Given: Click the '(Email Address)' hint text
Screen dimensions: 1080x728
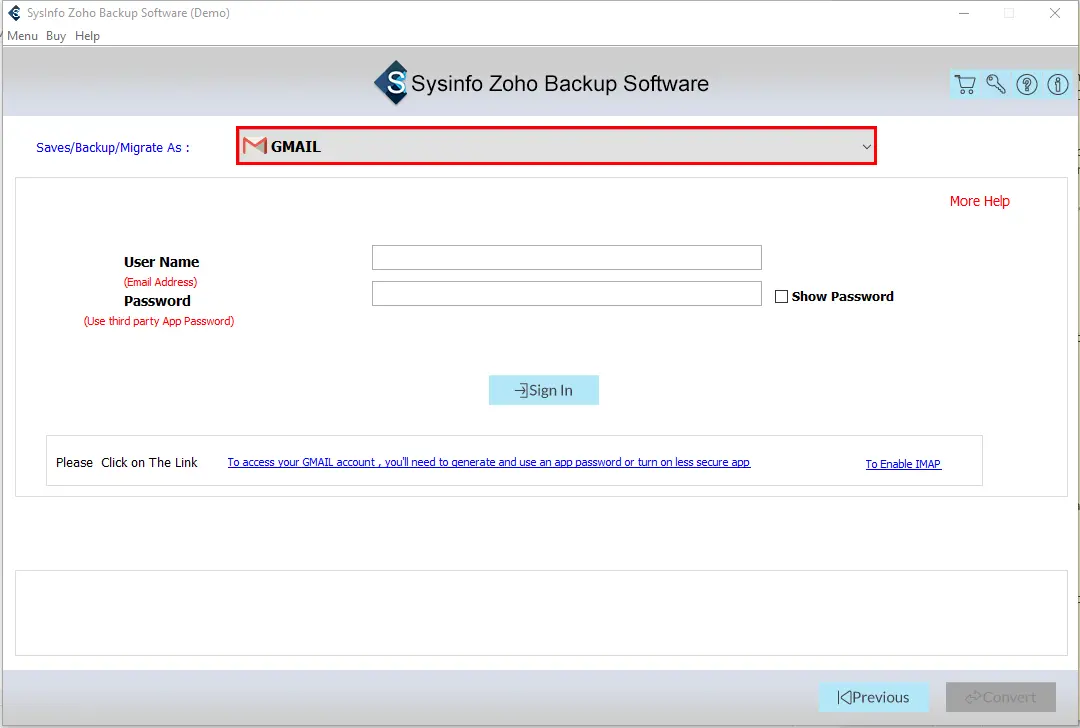Looking at the screenshot, I should click(x=160, y=282).
